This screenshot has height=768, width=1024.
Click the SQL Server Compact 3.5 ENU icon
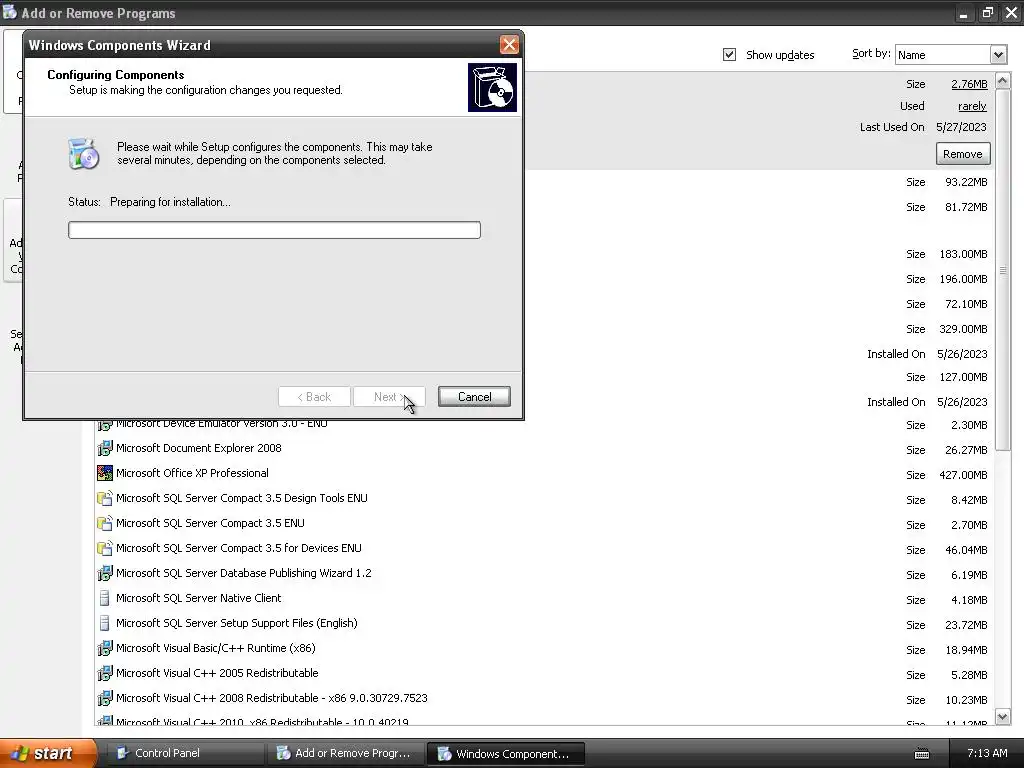pyautogui.click(x=104, y=523)
